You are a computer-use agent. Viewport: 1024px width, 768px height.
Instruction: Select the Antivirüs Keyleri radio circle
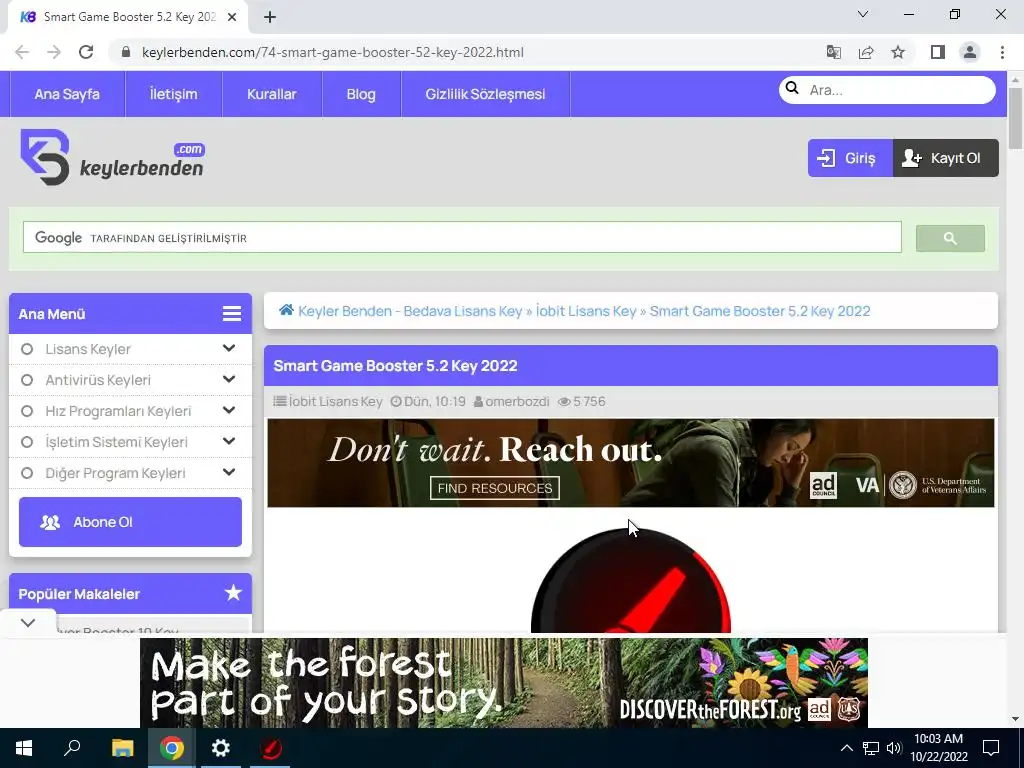27,380
